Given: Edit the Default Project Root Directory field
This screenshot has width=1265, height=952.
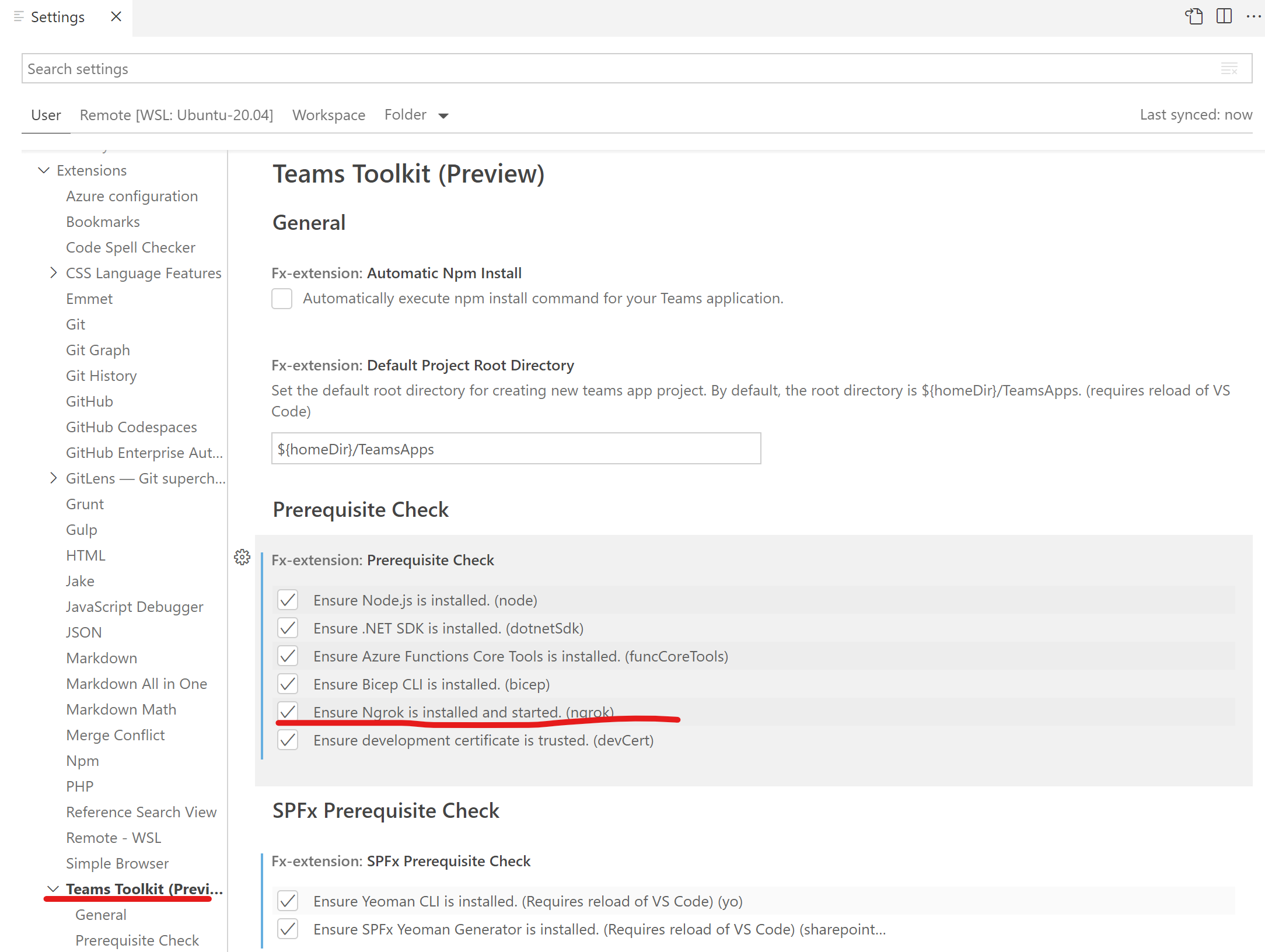Looking at the screenshot, I should point(515,449).
